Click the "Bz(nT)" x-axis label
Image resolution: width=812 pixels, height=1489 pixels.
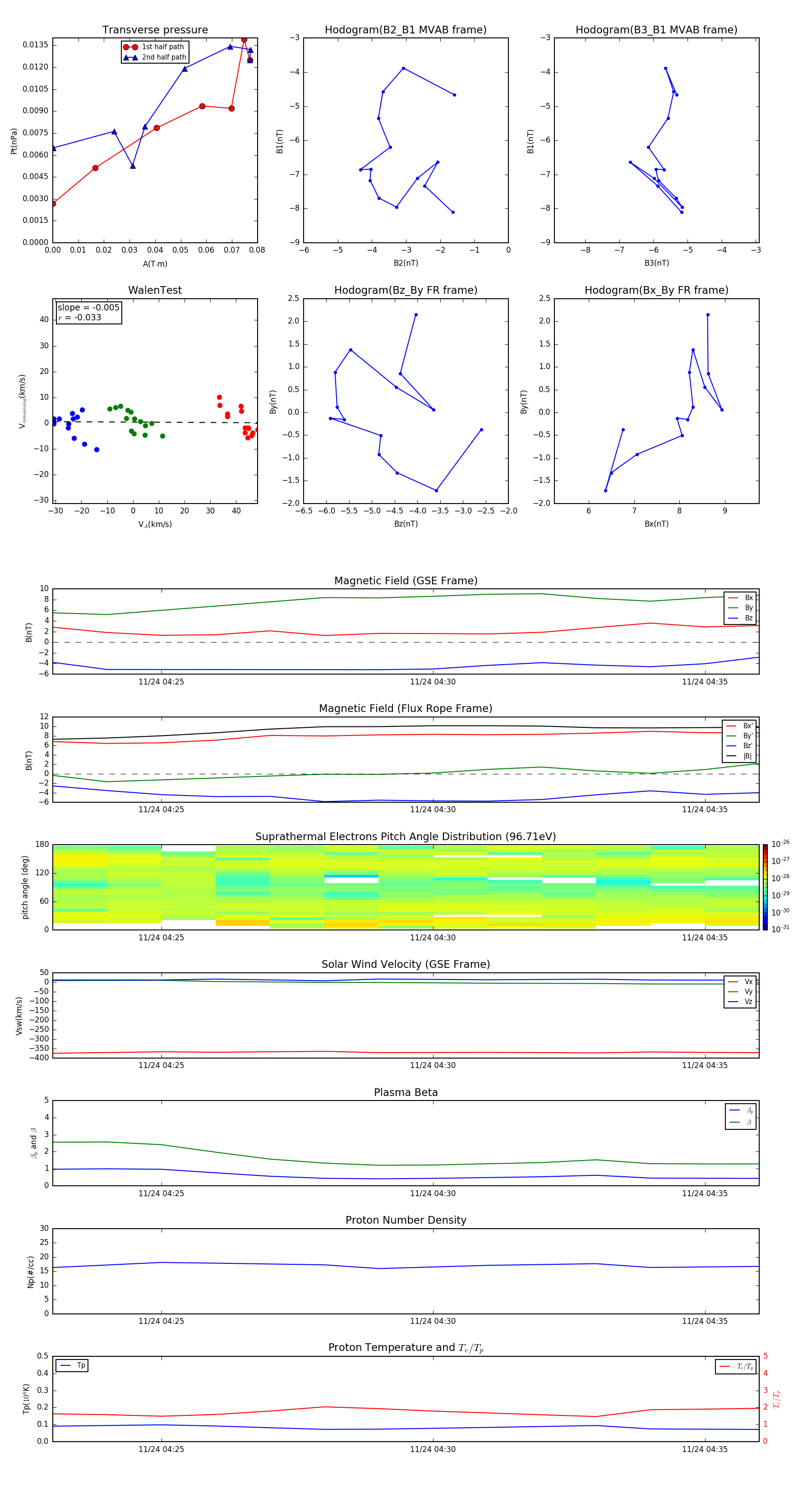[406, 524]
